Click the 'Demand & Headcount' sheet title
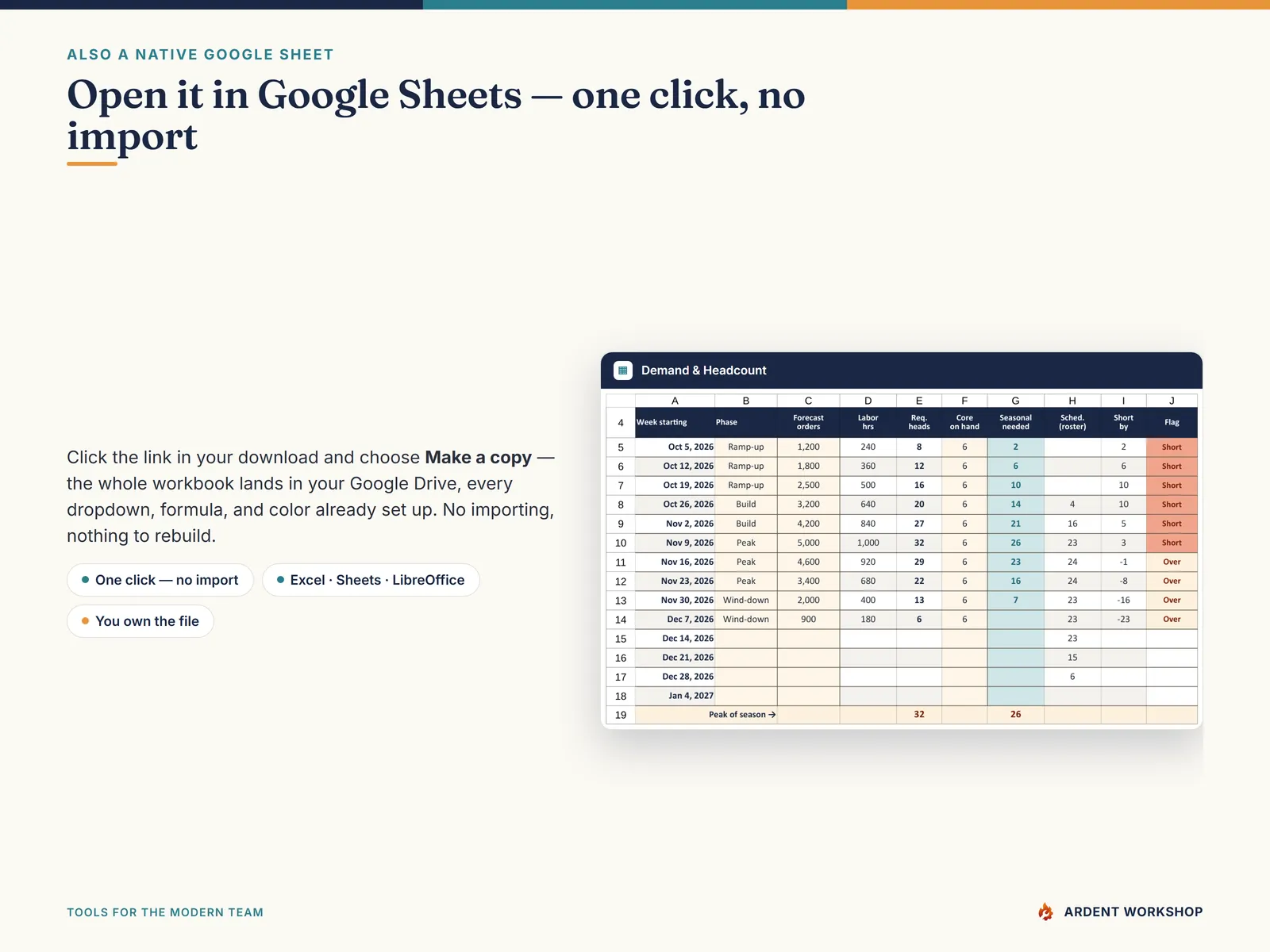1270x952 pixels. pyautogui.click(x=704, y=370)
